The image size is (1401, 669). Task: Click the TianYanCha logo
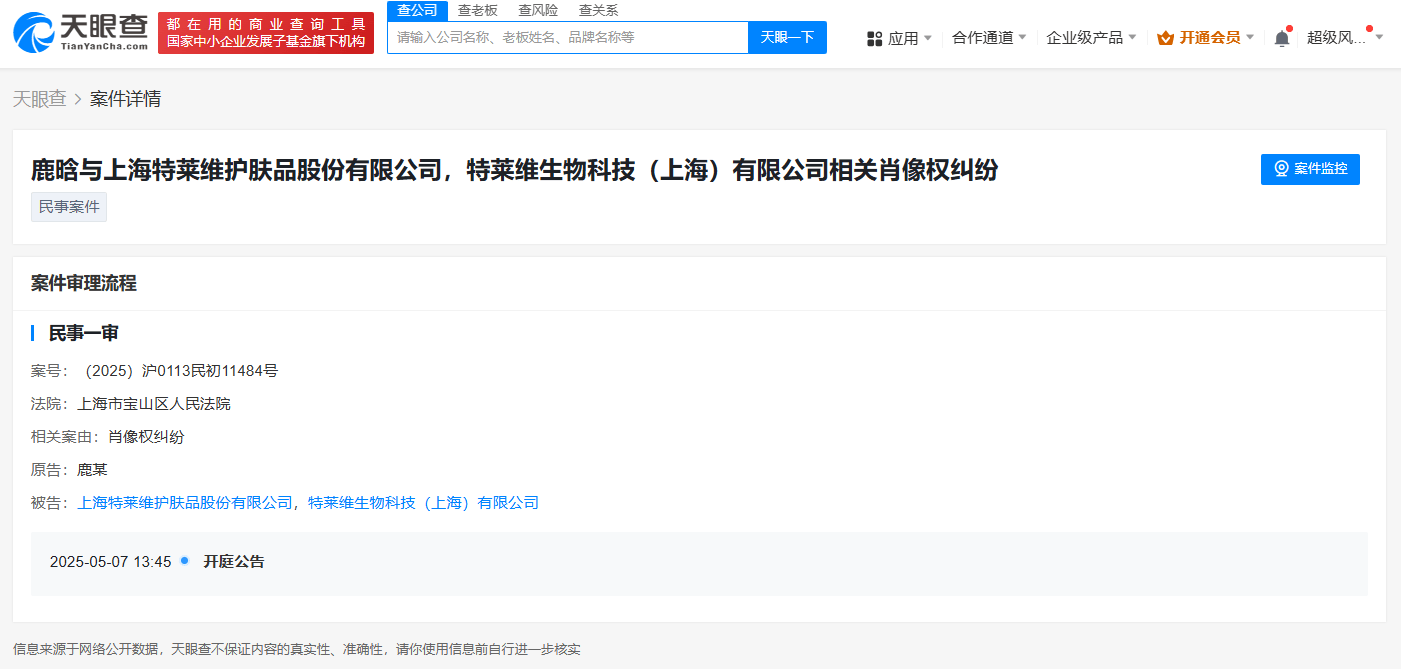tap(80, 33)
